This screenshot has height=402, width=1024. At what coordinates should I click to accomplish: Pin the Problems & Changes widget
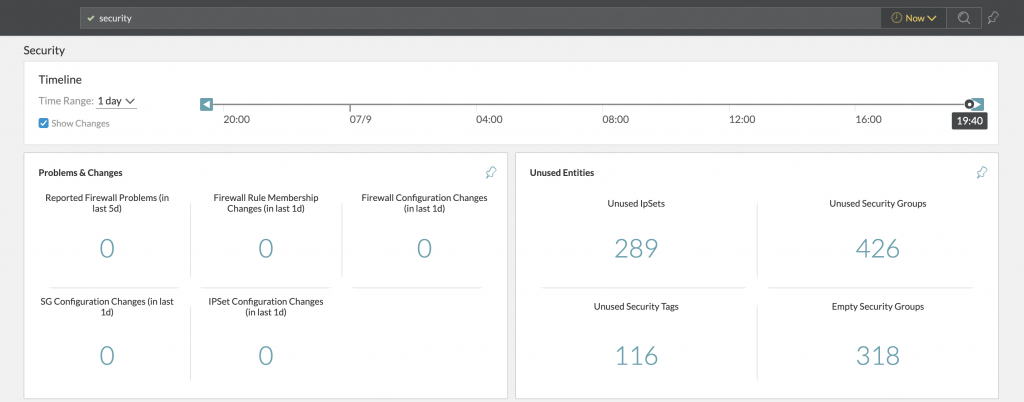pyautogui.click(x=491, y=172)
